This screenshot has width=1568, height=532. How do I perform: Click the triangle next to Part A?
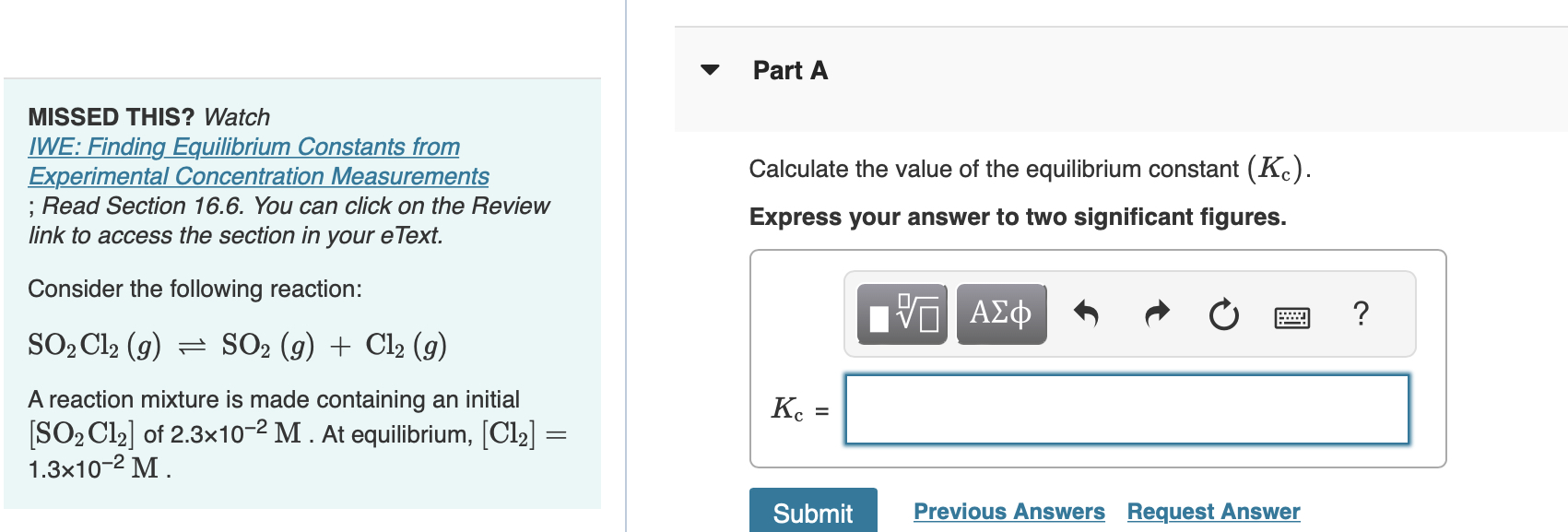[x=708, y=70]
